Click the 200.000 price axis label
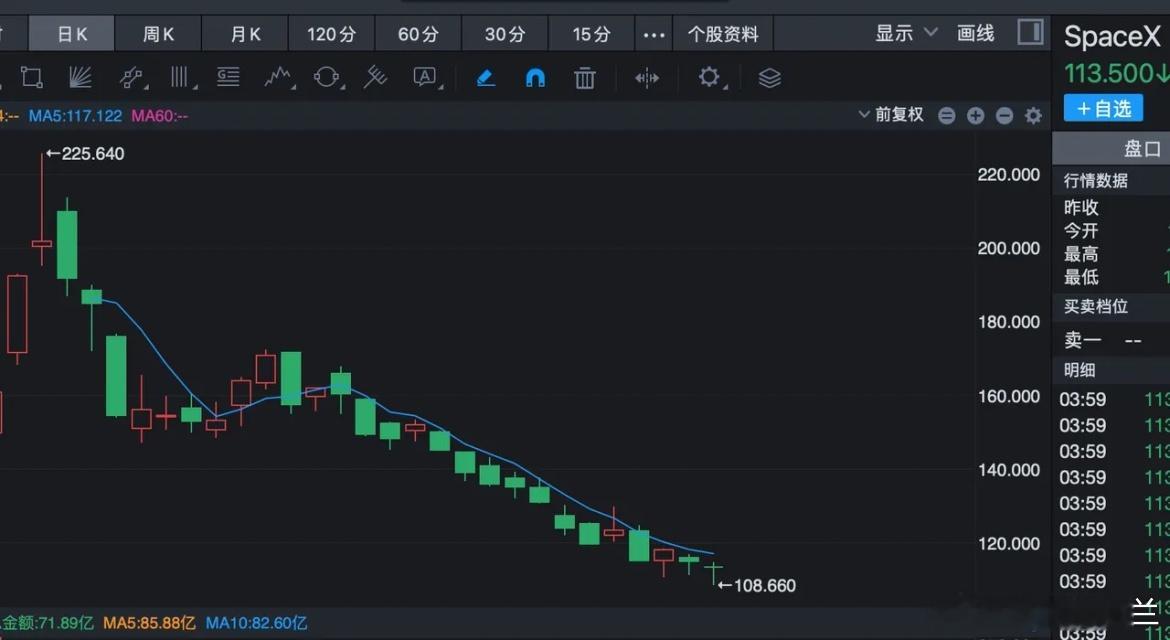The height and width of the screenshot is (640, 1170). point(1008,248)
